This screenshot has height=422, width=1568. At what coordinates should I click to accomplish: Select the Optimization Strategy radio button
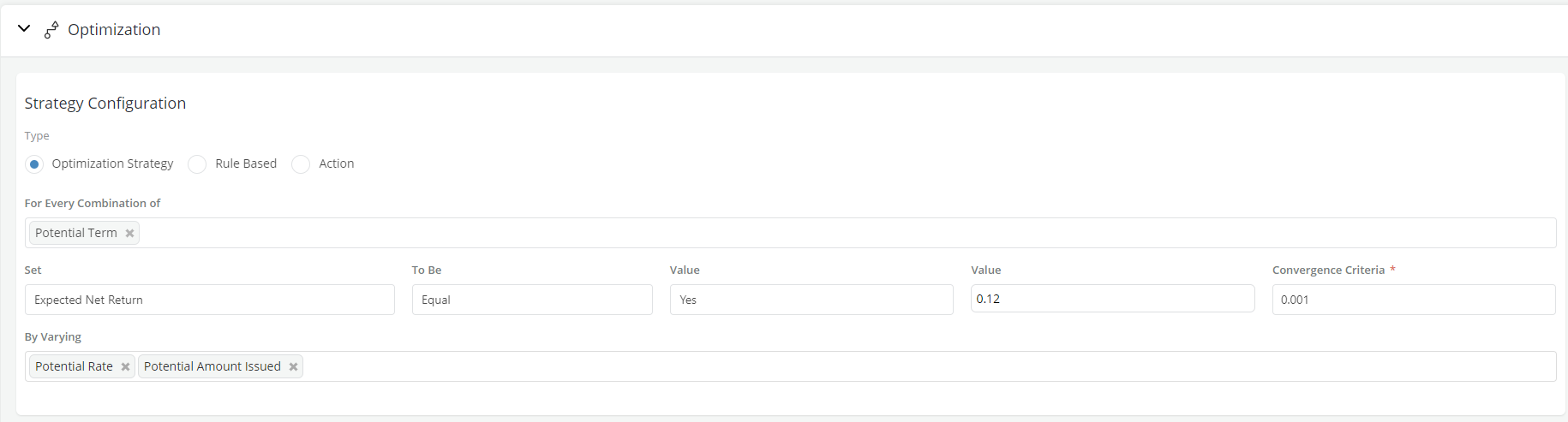pyautogui.click(x=34, y=164)
